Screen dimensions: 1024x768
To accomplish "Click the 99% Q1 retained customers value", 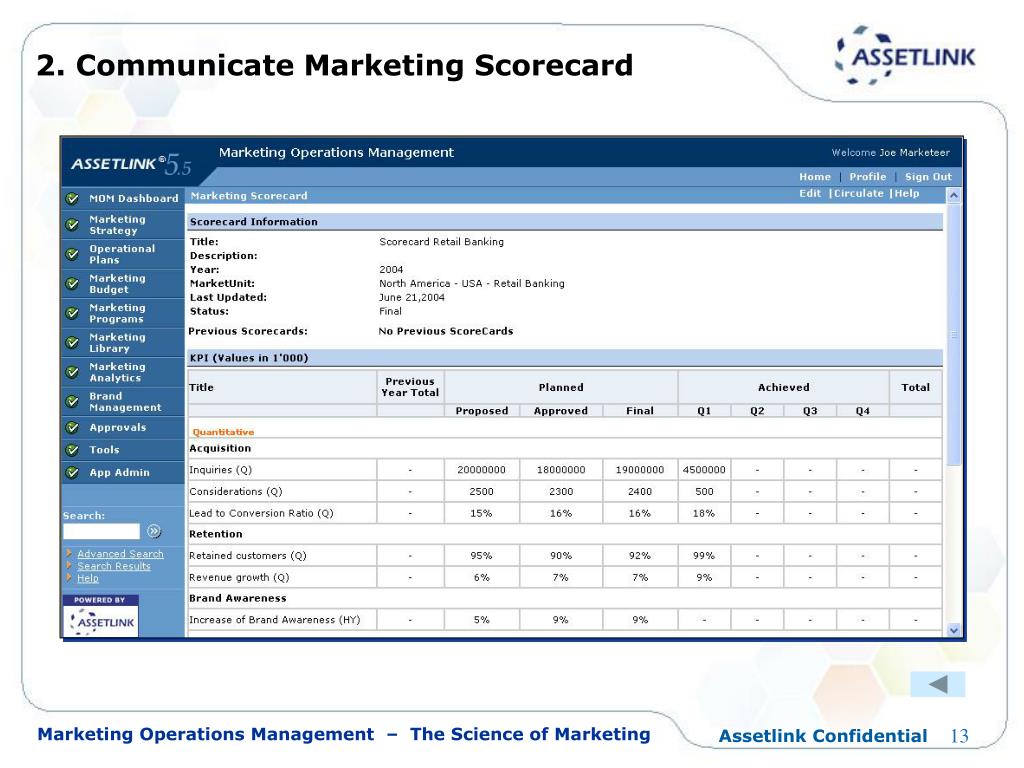I will (704, 556).
